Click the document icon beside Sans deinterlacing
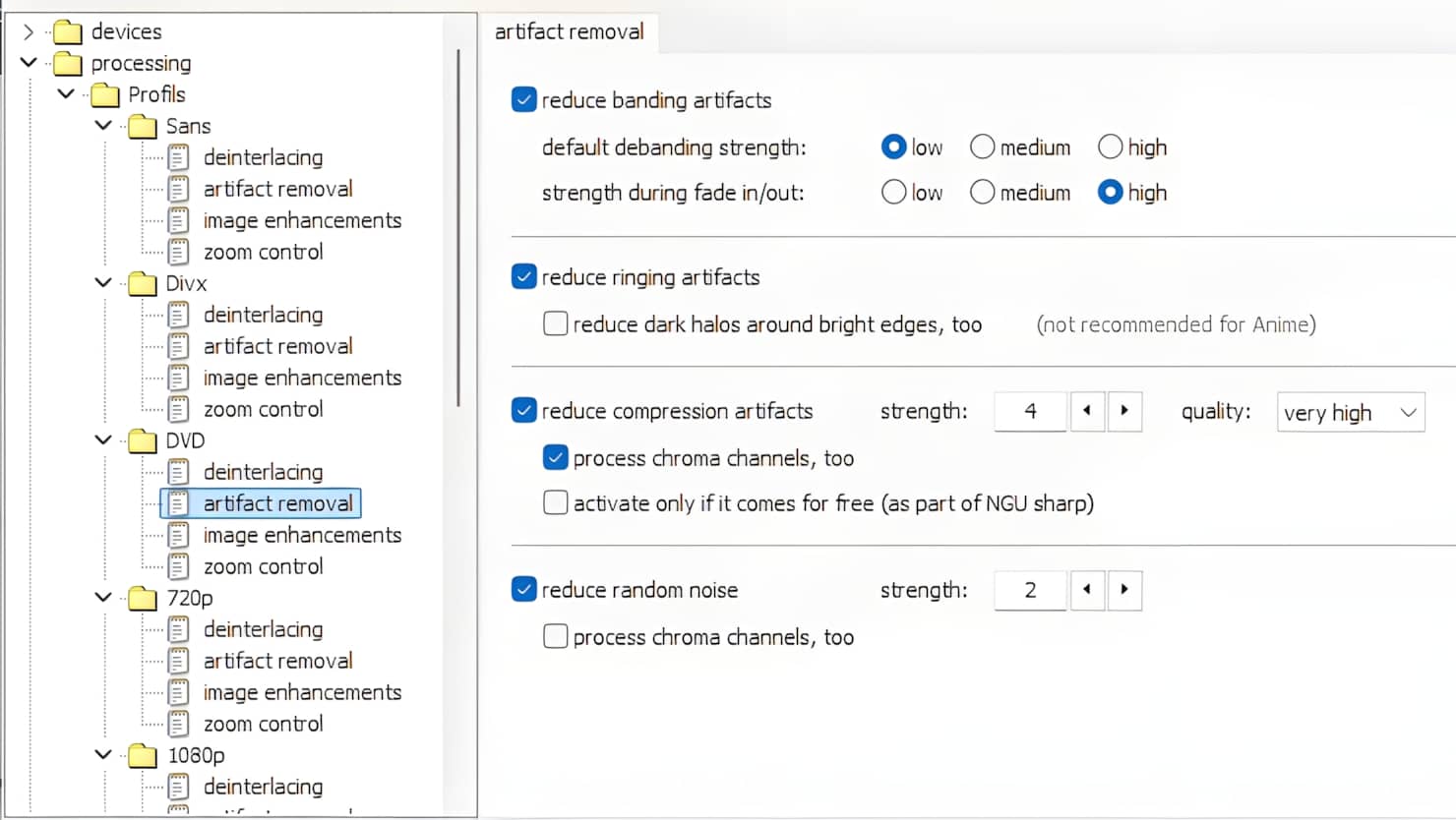The image size is (1456, 820). point(178,157)
